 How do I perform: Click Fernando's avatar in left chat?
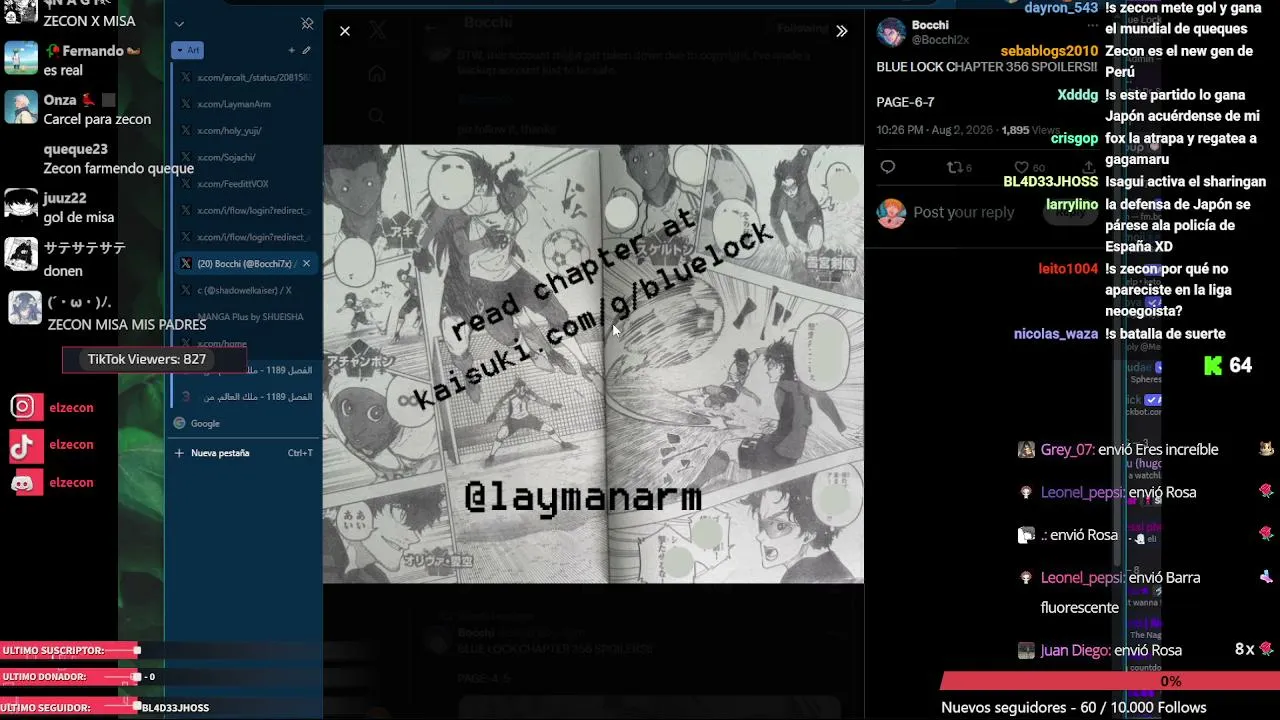21,58
